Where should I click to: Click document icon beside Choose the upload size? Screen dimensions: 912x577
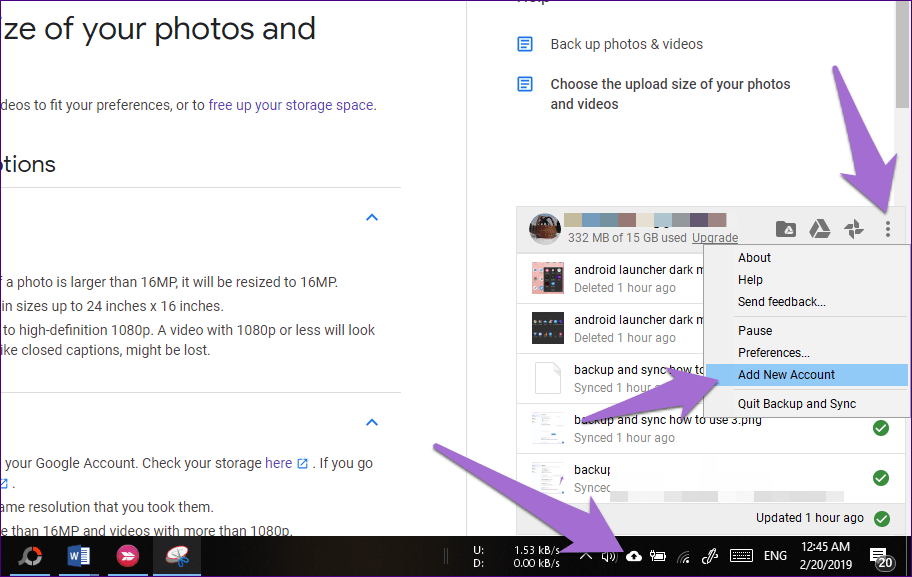[x=525, y=84]
